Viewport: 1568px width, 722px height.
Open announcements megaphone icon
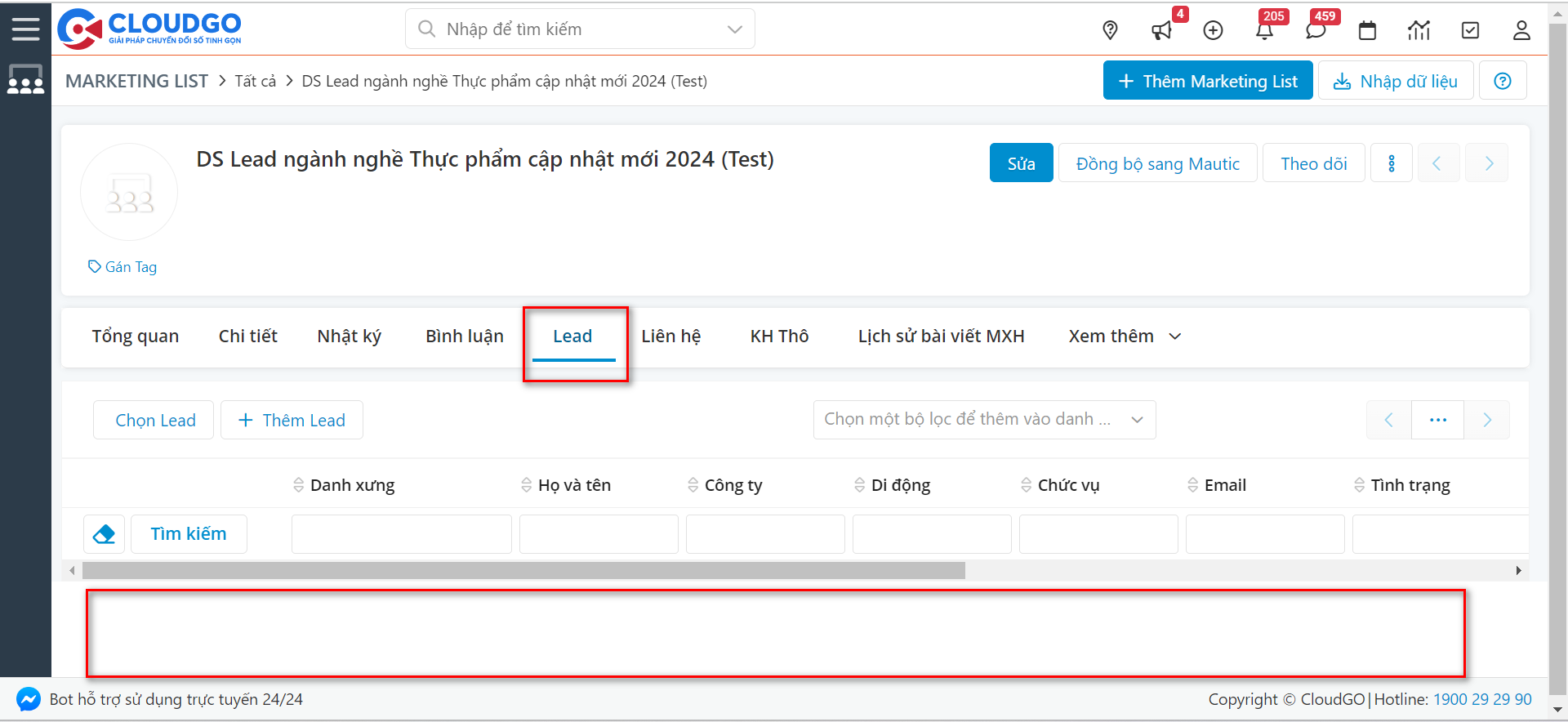(x=1161, y=30)
